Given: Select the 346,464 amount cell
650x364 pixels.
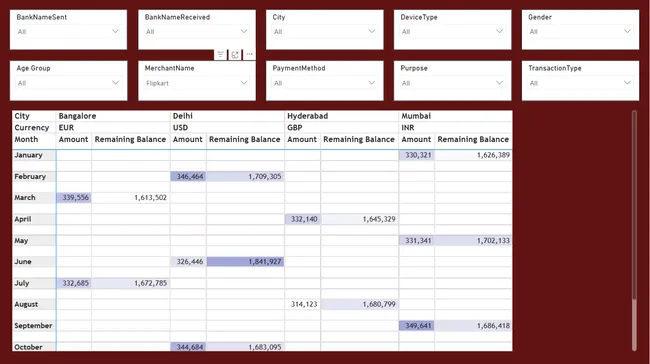Looking at the screenshot, I should pos(188,177).
